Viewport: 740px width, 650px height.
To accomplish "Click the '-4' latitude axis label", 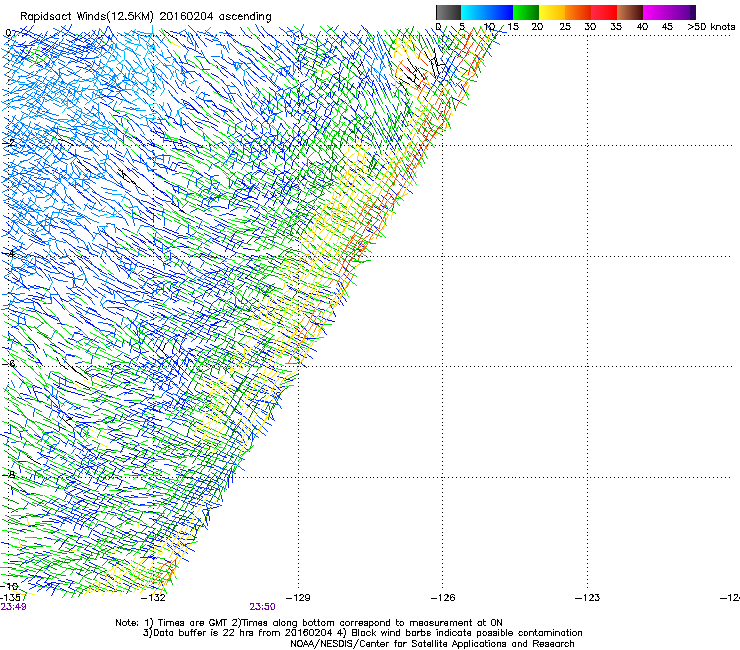I will (x=9, y=253).
